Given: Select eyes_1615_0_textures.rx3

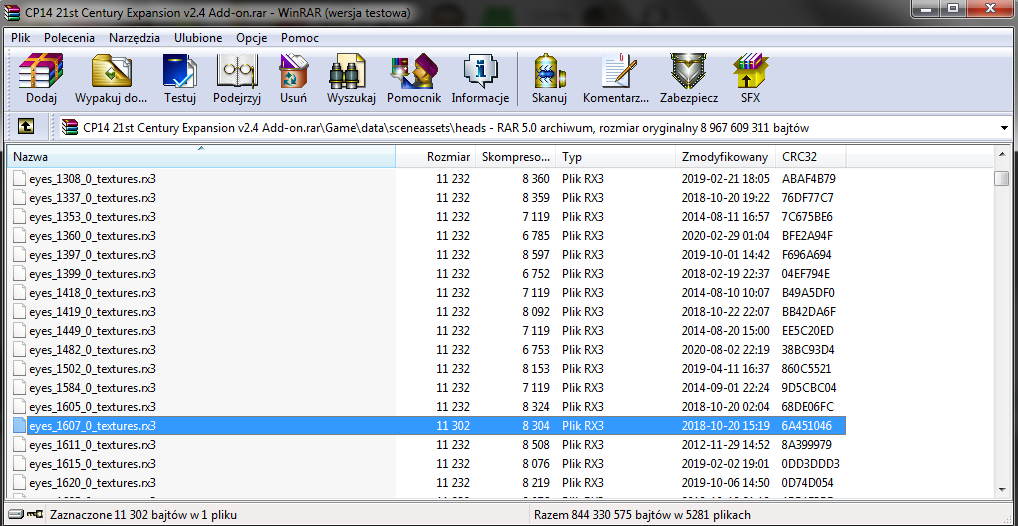Looking at the screenshot, I should click(92, 464).
